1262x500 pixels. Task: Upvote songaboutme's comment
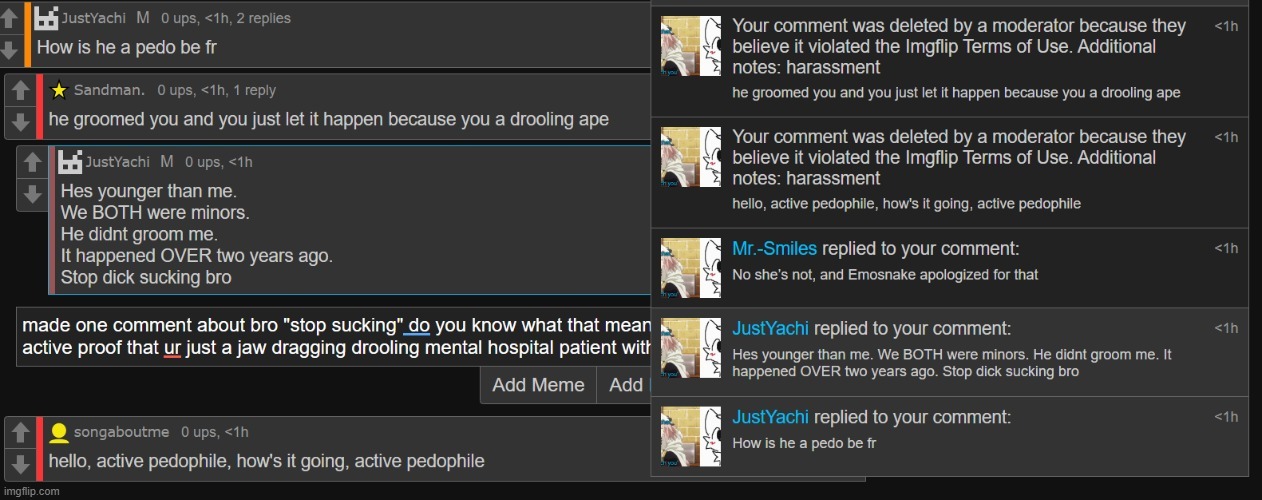21,432
